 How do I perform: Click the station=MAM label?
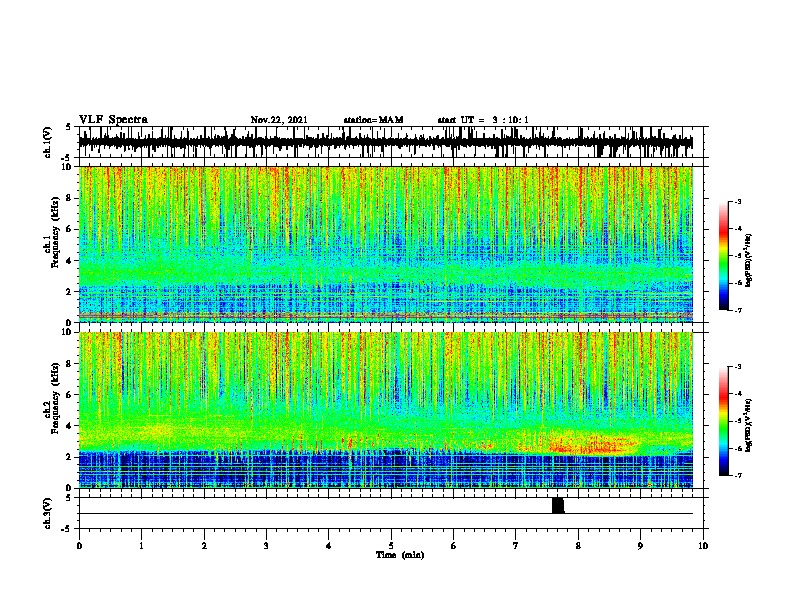coord(373,120)
